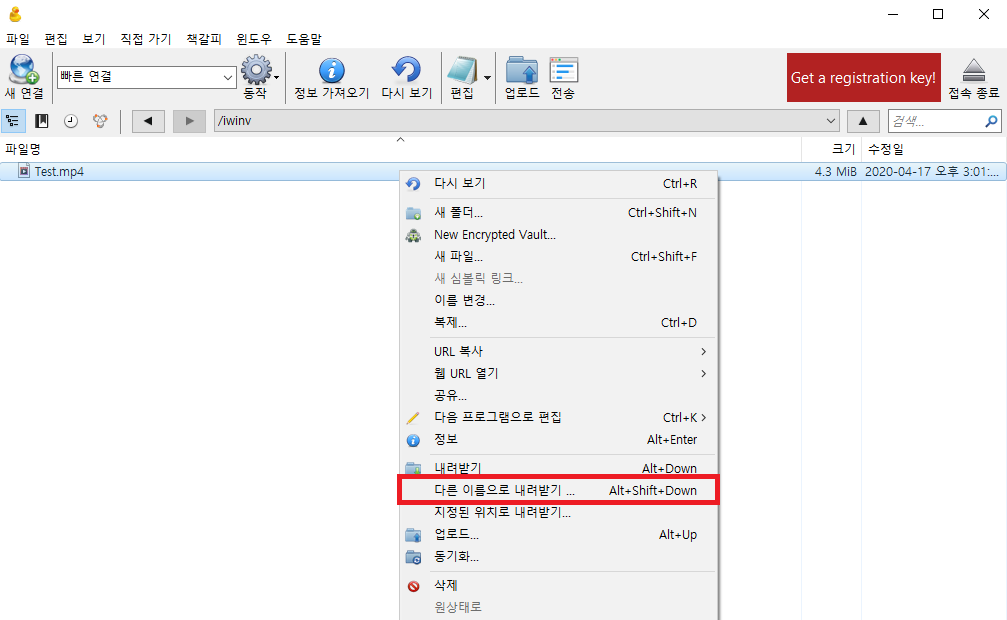Go back with the left arrow button
The height and width of the screenshot is (620, 1007).
coord(148,121)
